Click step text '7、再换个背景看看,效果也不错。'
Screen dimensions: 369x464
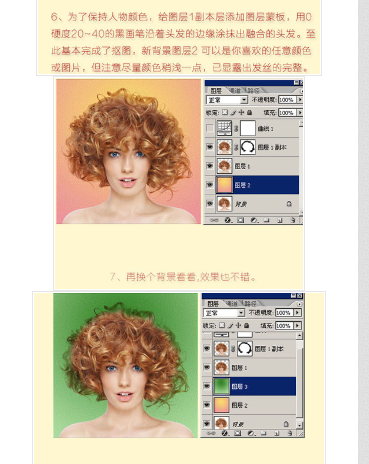[183, 277]
